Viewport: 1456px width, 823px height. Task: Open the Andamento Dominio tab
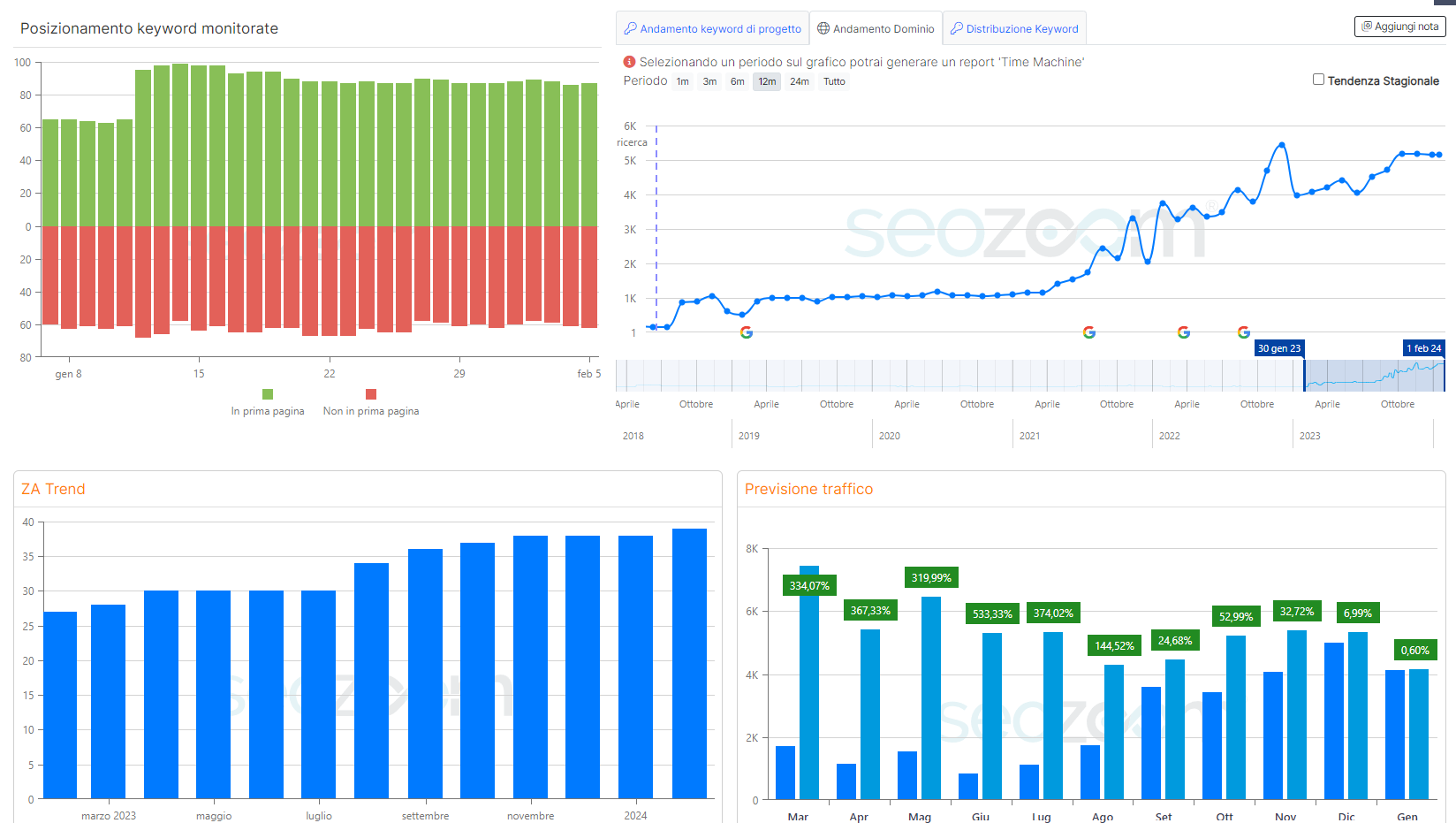(876, 28)
